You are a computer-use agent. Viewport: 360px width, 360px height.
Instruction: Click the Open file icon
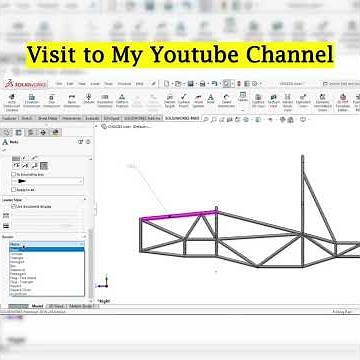(x=178, y=84)
